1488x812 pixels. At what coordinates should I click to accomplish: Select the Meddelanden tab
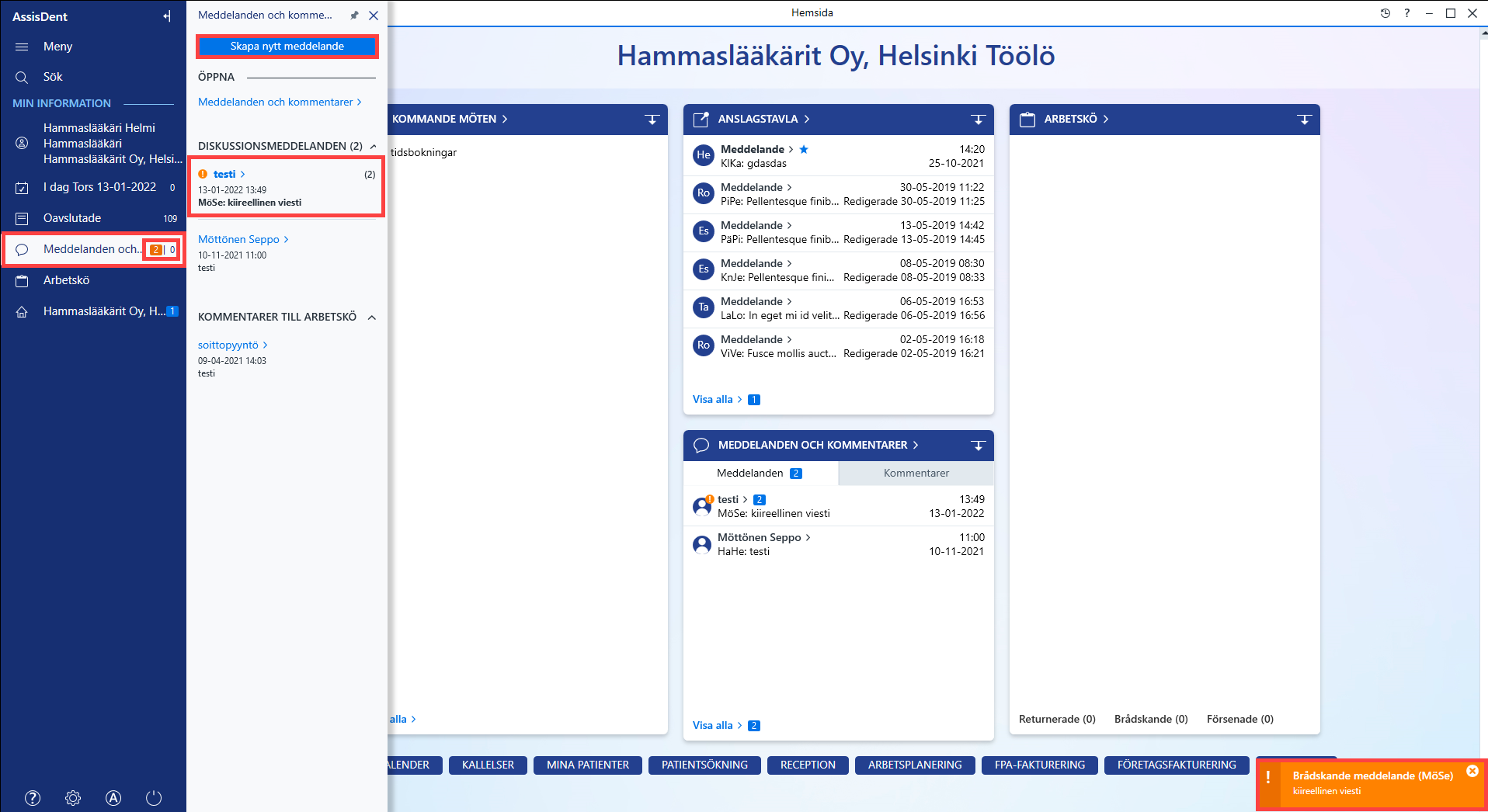point(760,474)
